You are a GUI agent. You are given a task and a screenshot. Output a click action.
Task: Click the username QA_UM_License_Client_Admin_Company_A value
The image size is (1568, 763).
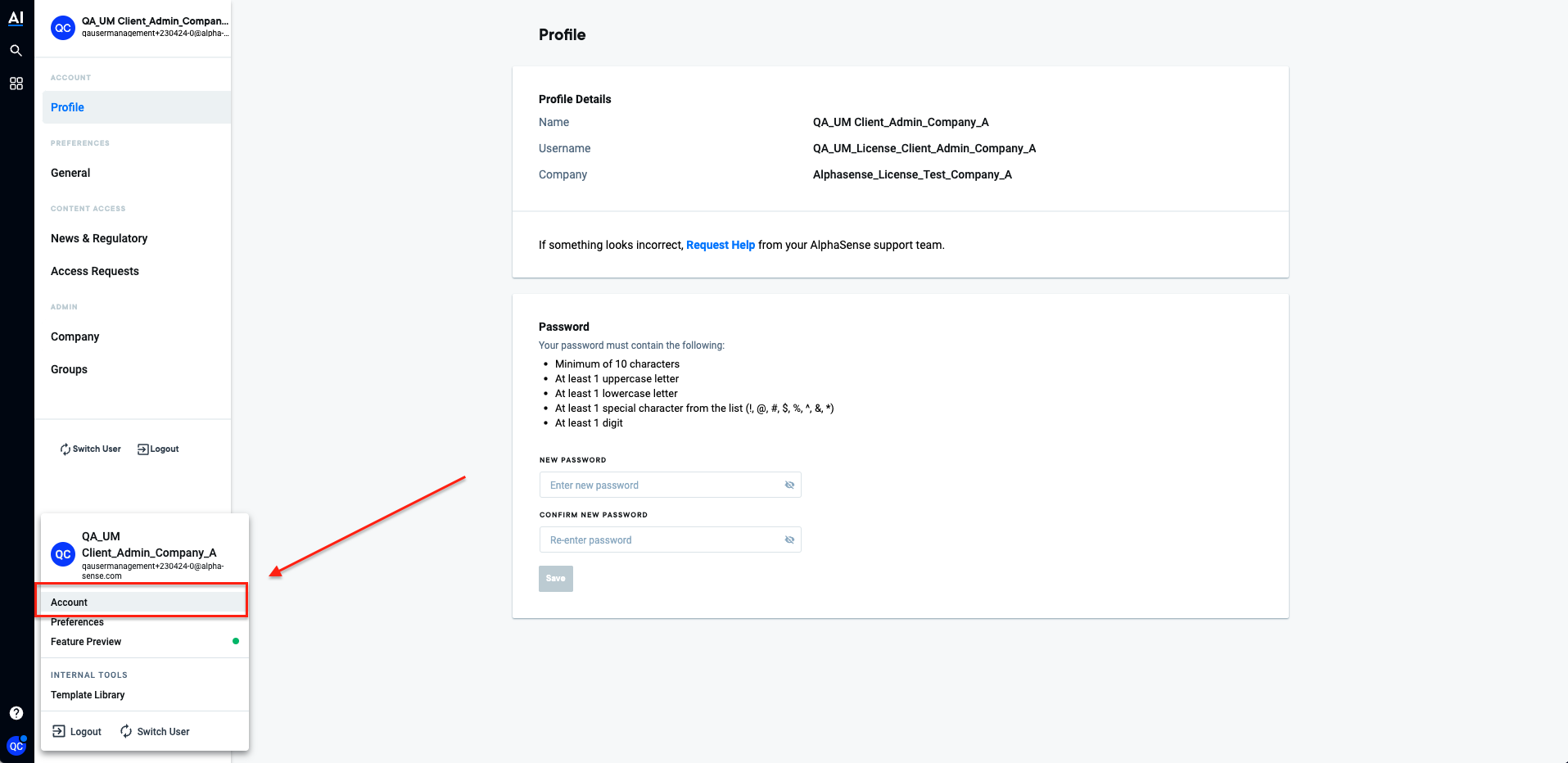(x=924, y=148)
